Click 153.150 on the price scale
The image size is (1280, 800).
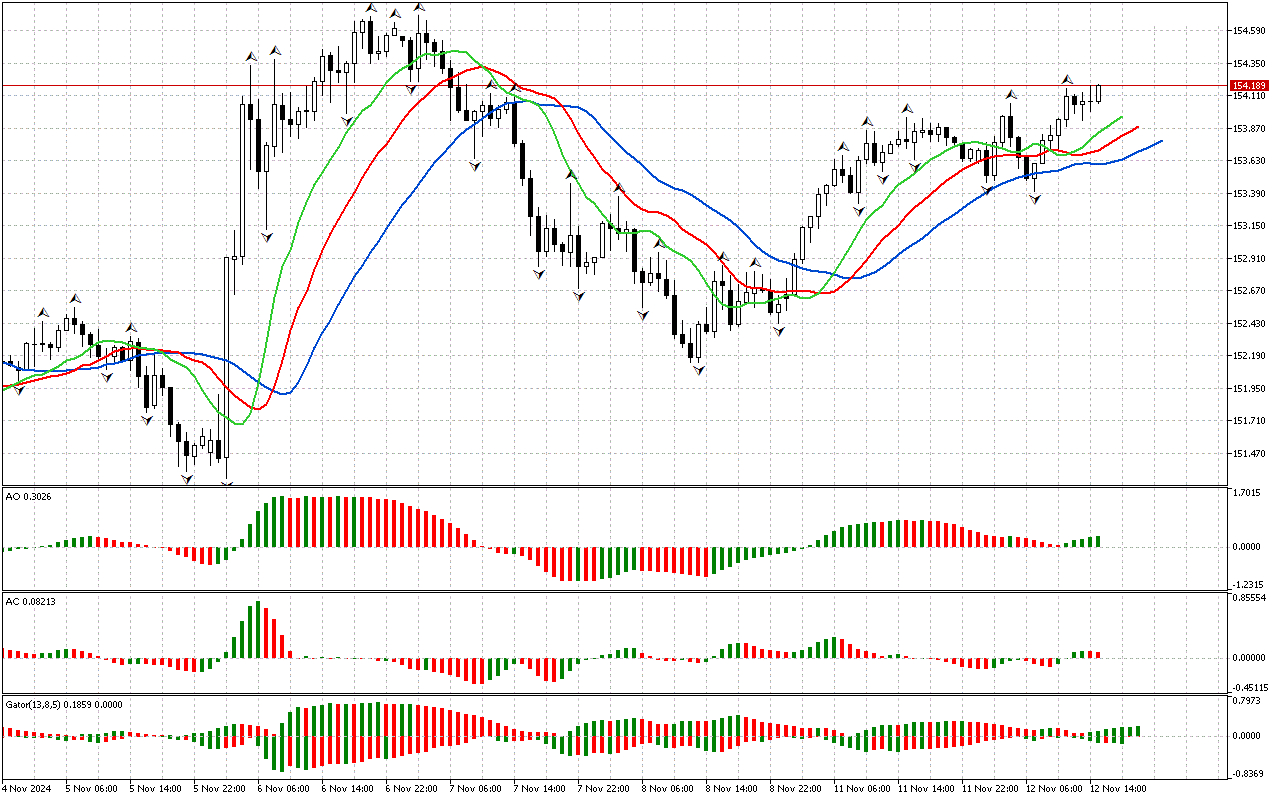click(x=1251, y=226)
